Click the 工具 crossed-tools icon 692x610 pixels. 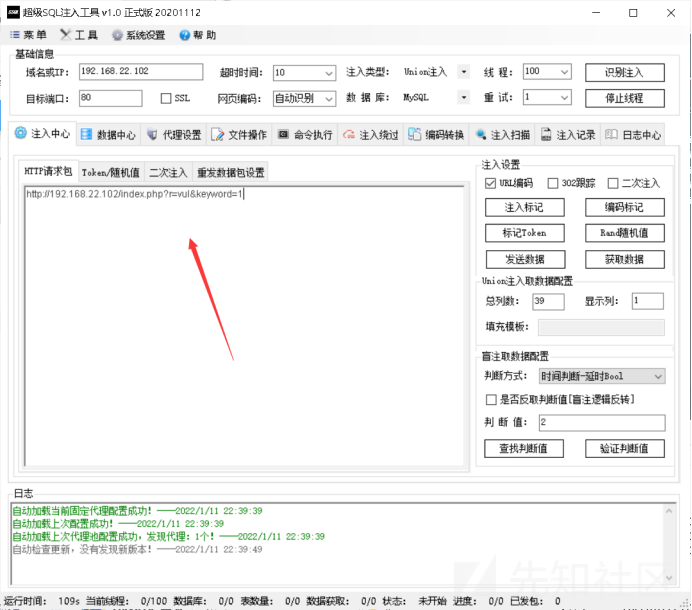click(66, 34)
